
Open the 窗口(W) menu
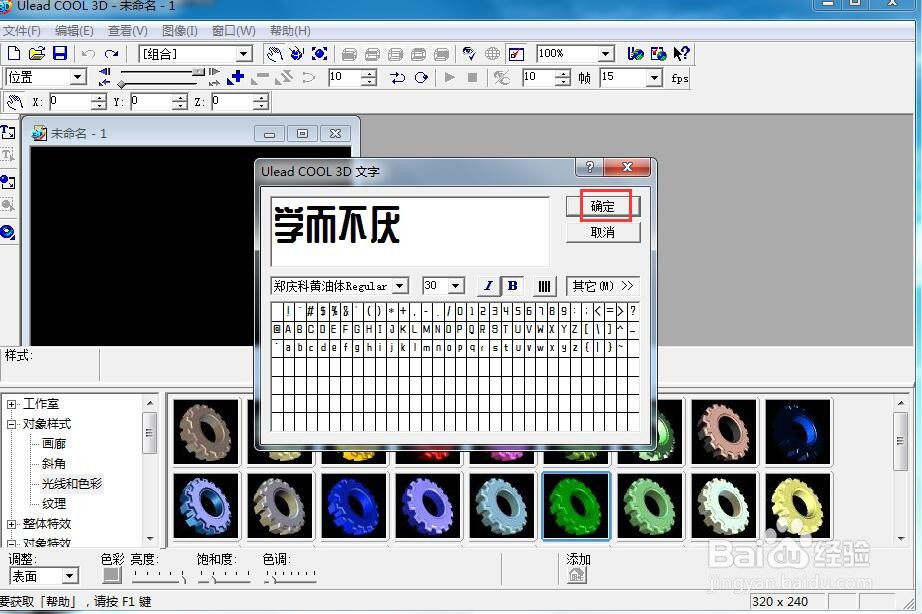coord(233,31)
